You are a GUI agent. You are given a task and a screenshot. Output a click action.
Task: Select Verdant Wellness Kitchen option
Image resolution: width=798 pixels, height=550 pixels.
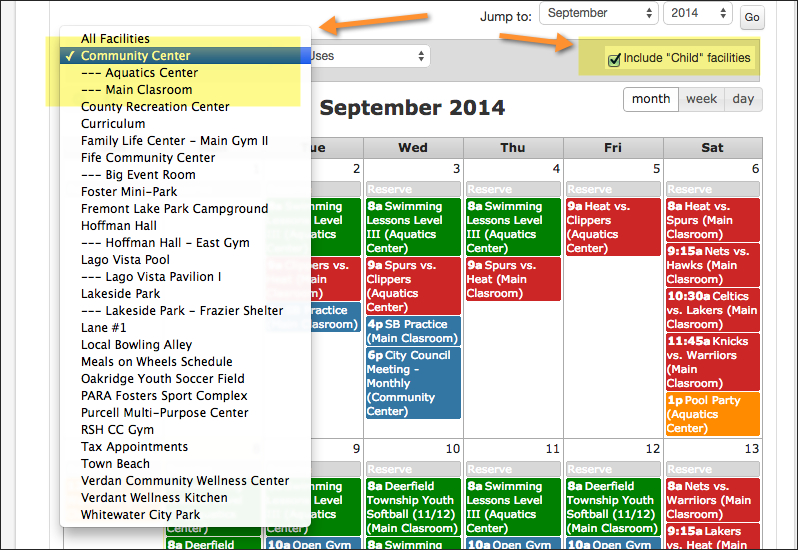pos(185,498)
